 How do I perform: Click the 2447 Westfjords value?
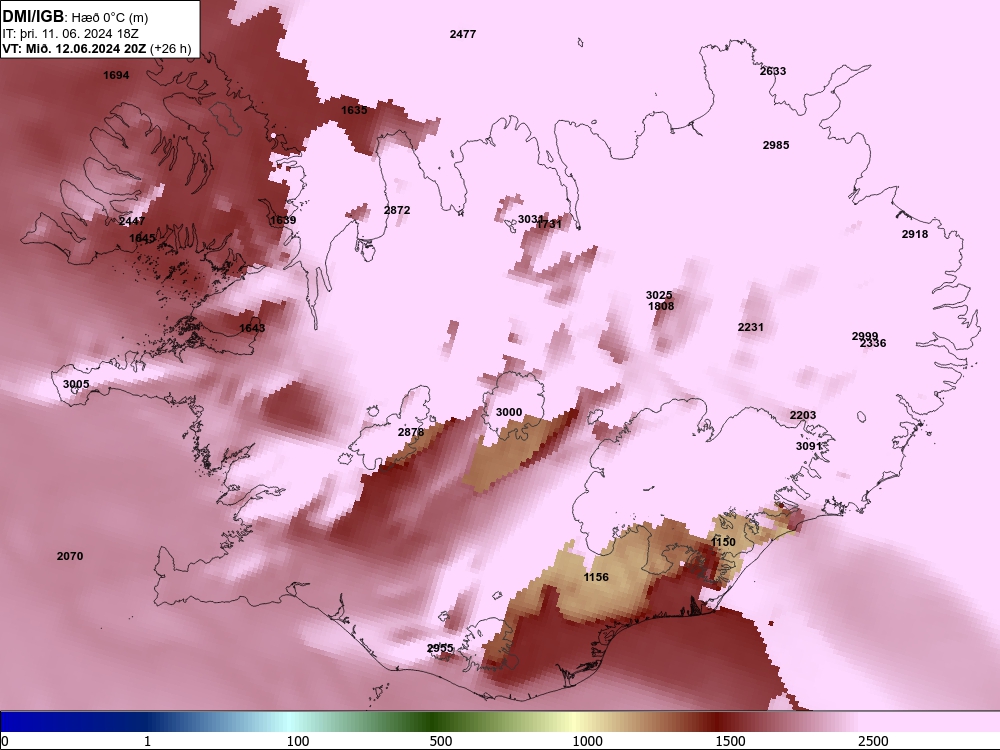click(x=132, y=221)
